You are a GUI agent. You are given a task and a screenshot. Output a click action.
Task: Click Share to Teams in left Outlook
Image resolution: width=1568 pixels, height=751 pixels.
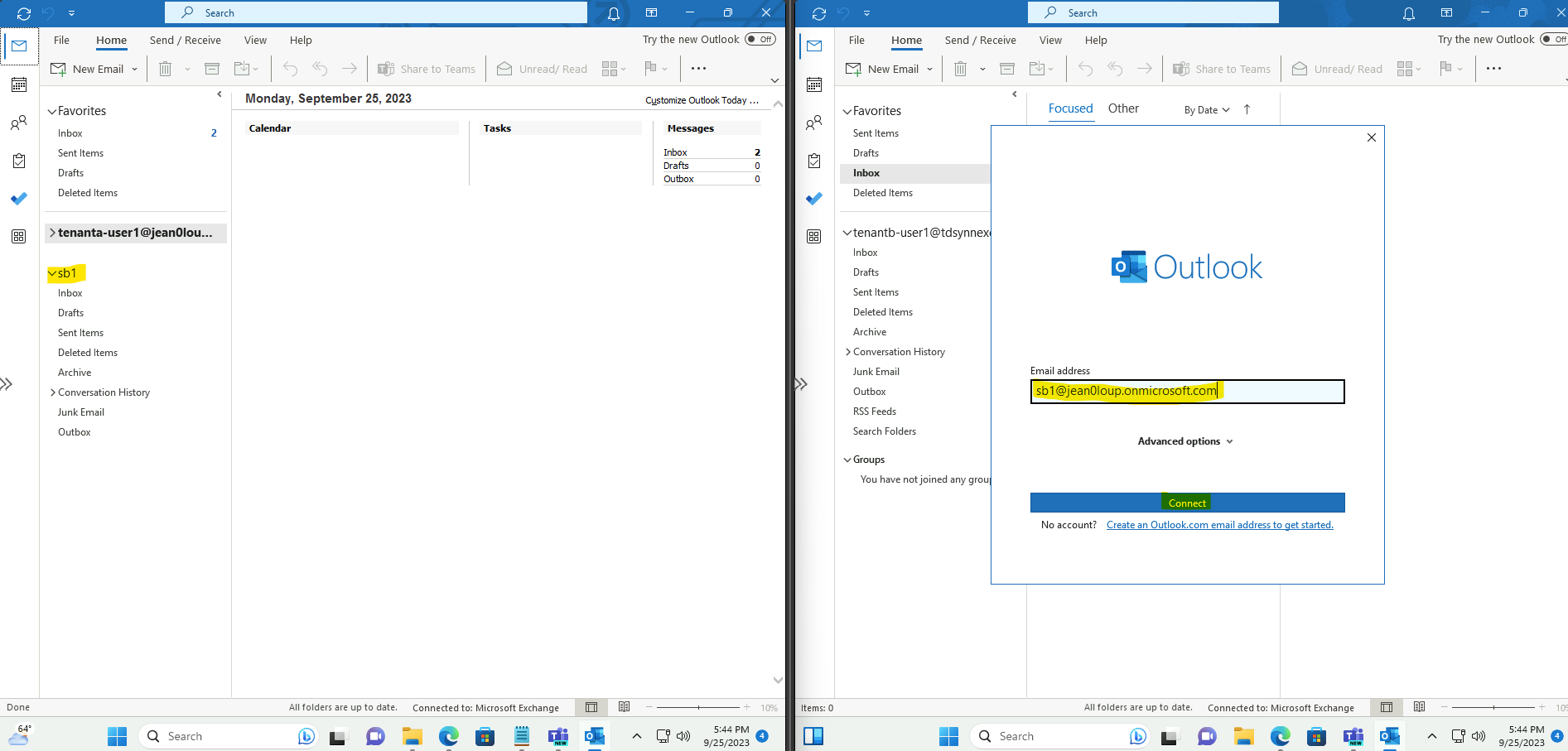click(427, 69)
